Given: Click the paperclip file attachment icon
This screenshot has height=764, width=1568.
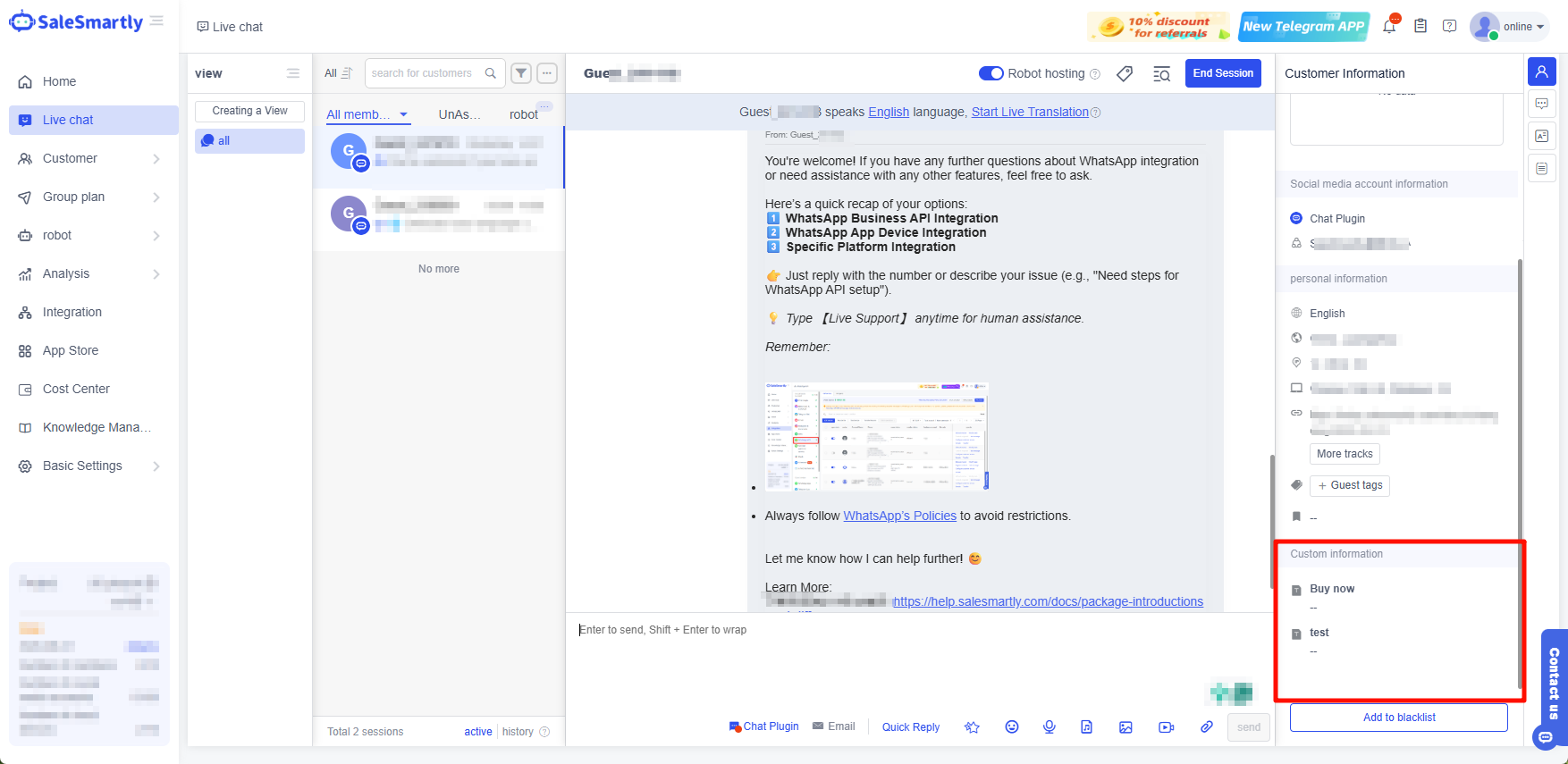Looking at the screenshot, I should point(1206,727).
